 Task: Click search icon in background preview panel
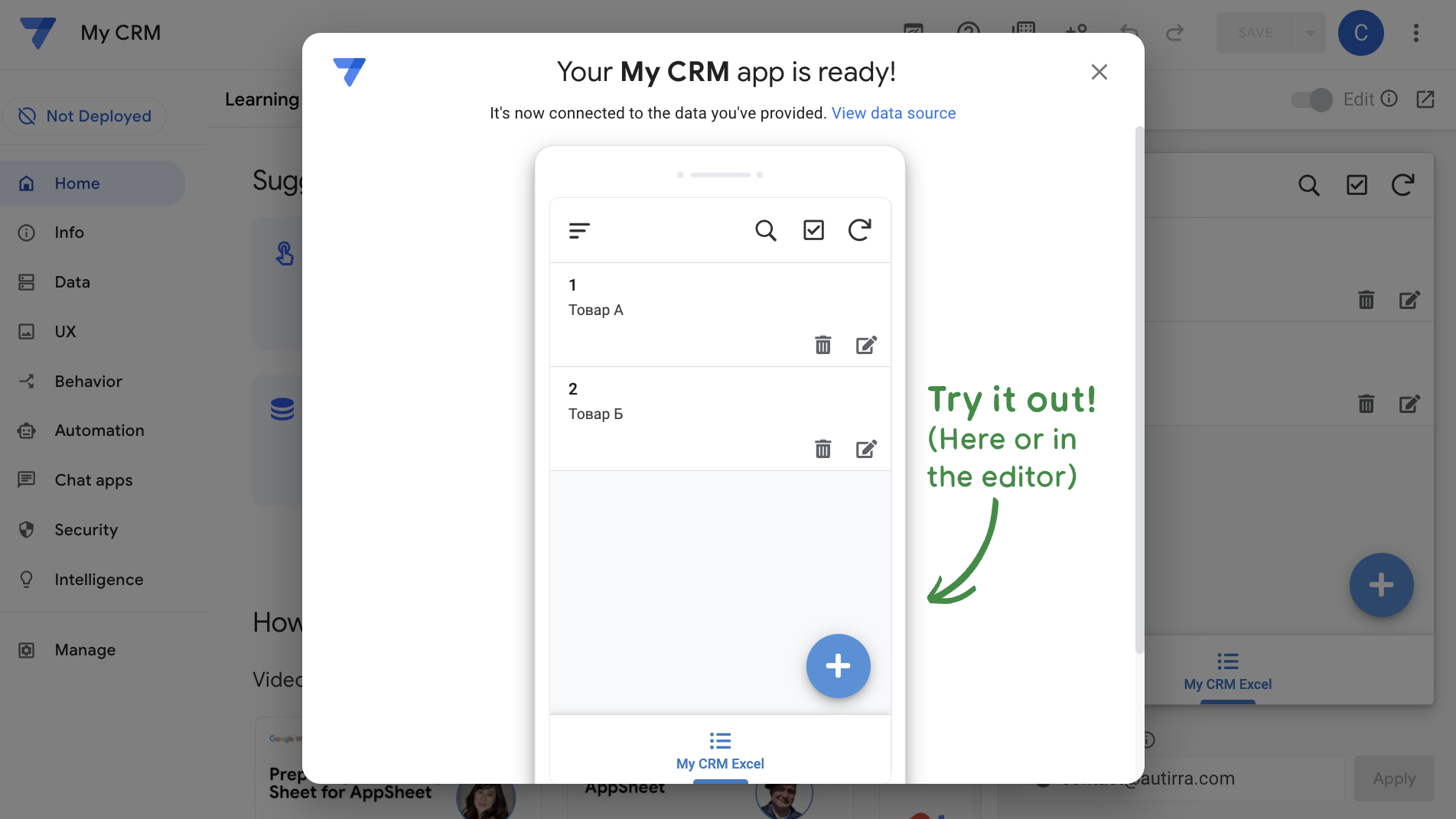[1309, 185]
